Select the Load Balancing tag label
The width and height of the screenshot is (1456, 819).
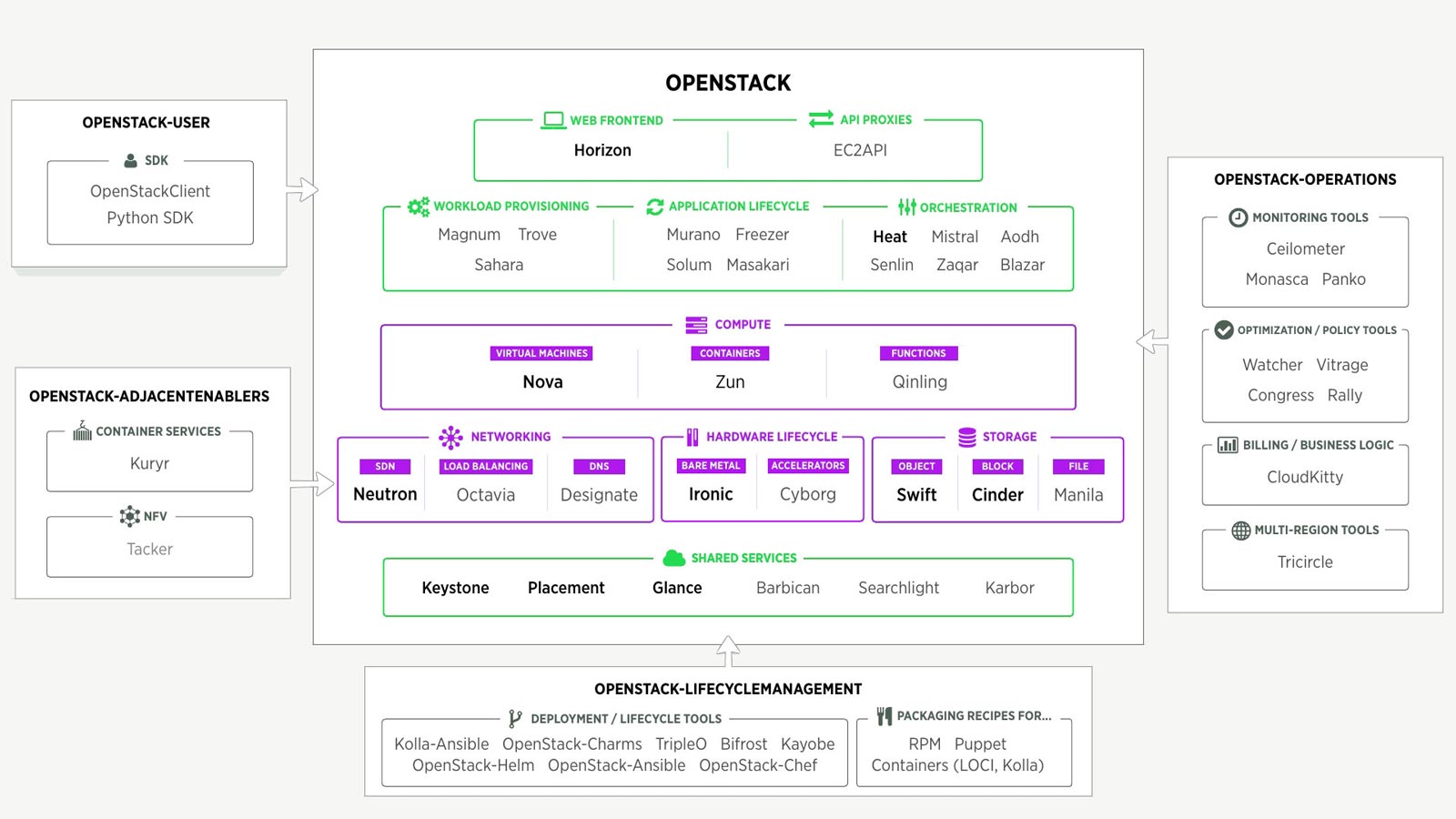click(x=486, y=466)
